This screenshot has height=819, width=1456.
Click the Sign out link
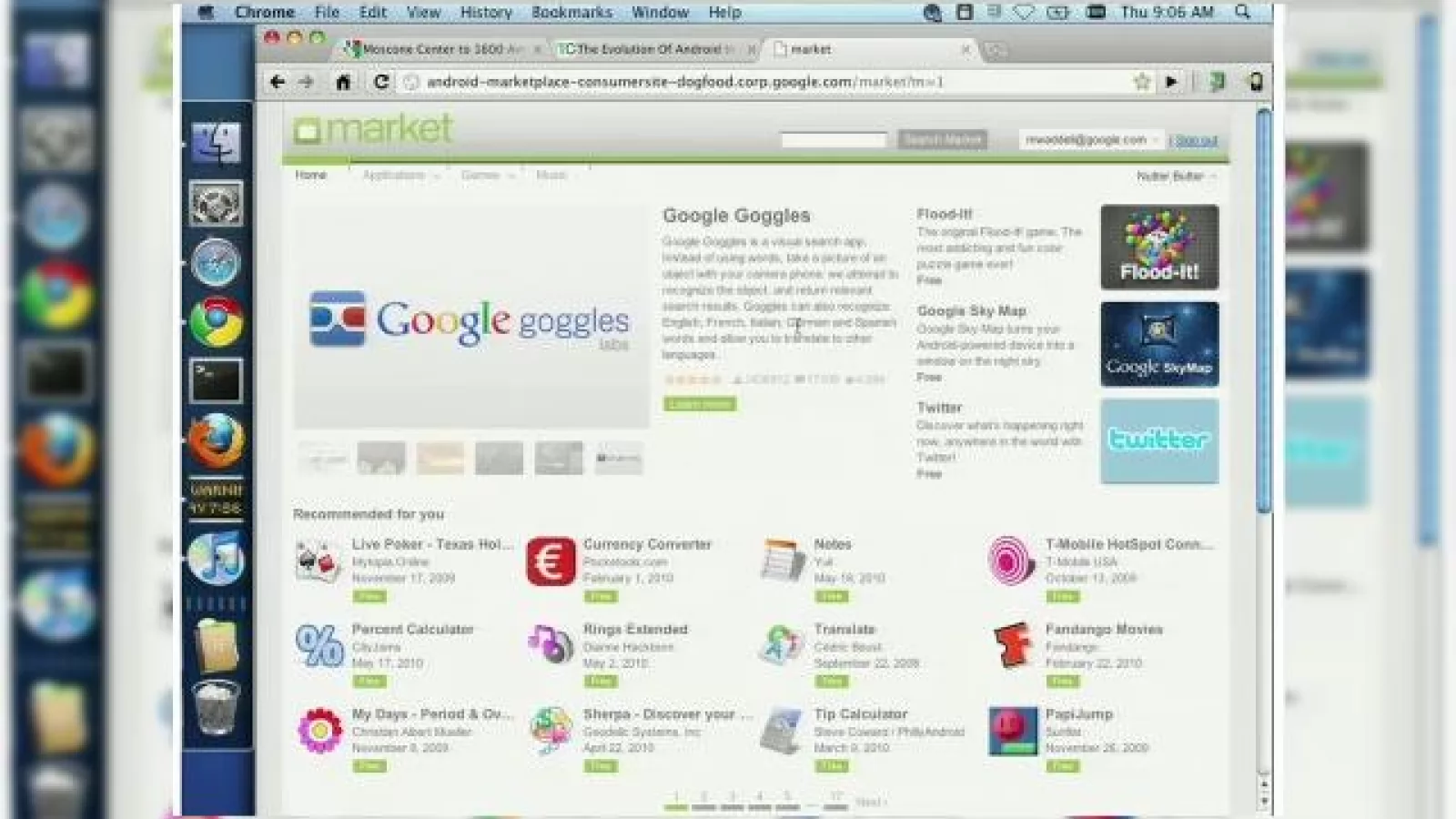1195,140
